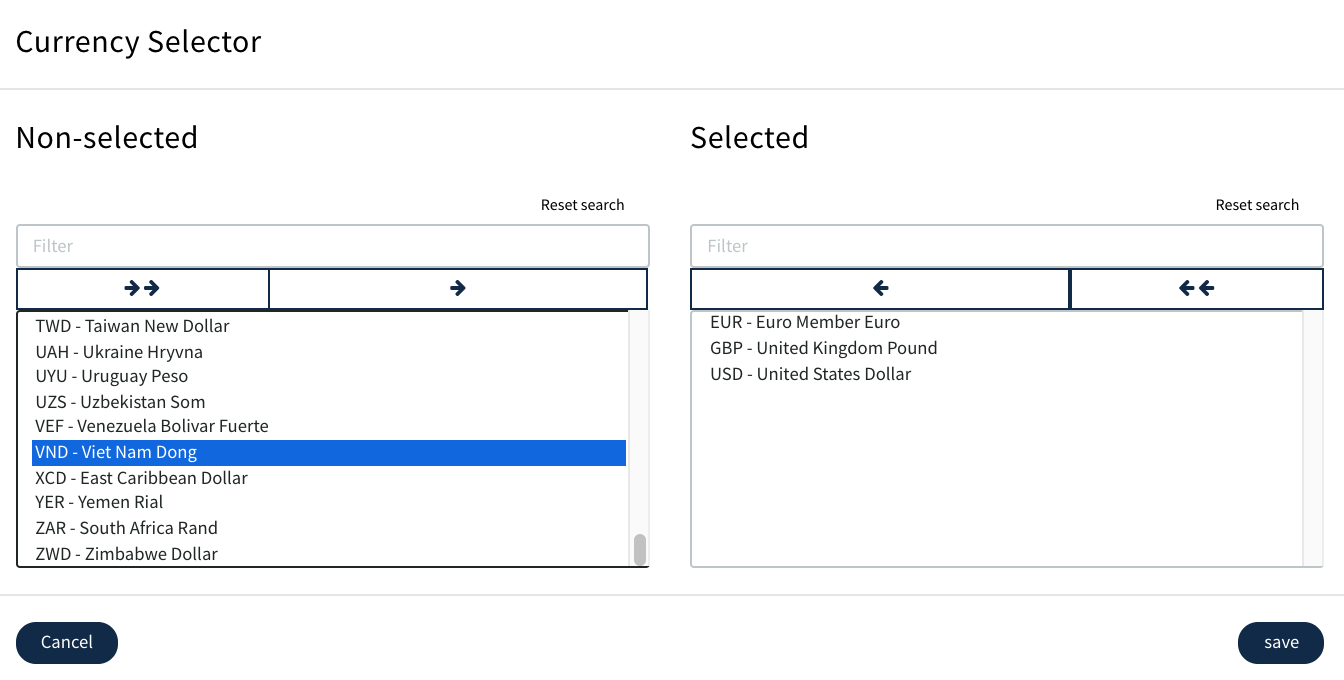
Task: Click the remove all double-left arrow icon
Action: pyautogui.click(x=1196, y=288)
